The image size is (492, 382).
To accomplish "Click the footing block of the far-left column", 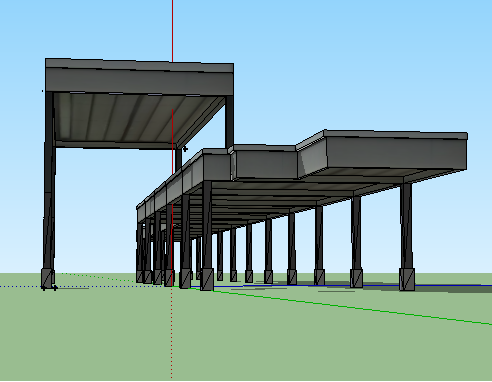I will pos(48,278).
